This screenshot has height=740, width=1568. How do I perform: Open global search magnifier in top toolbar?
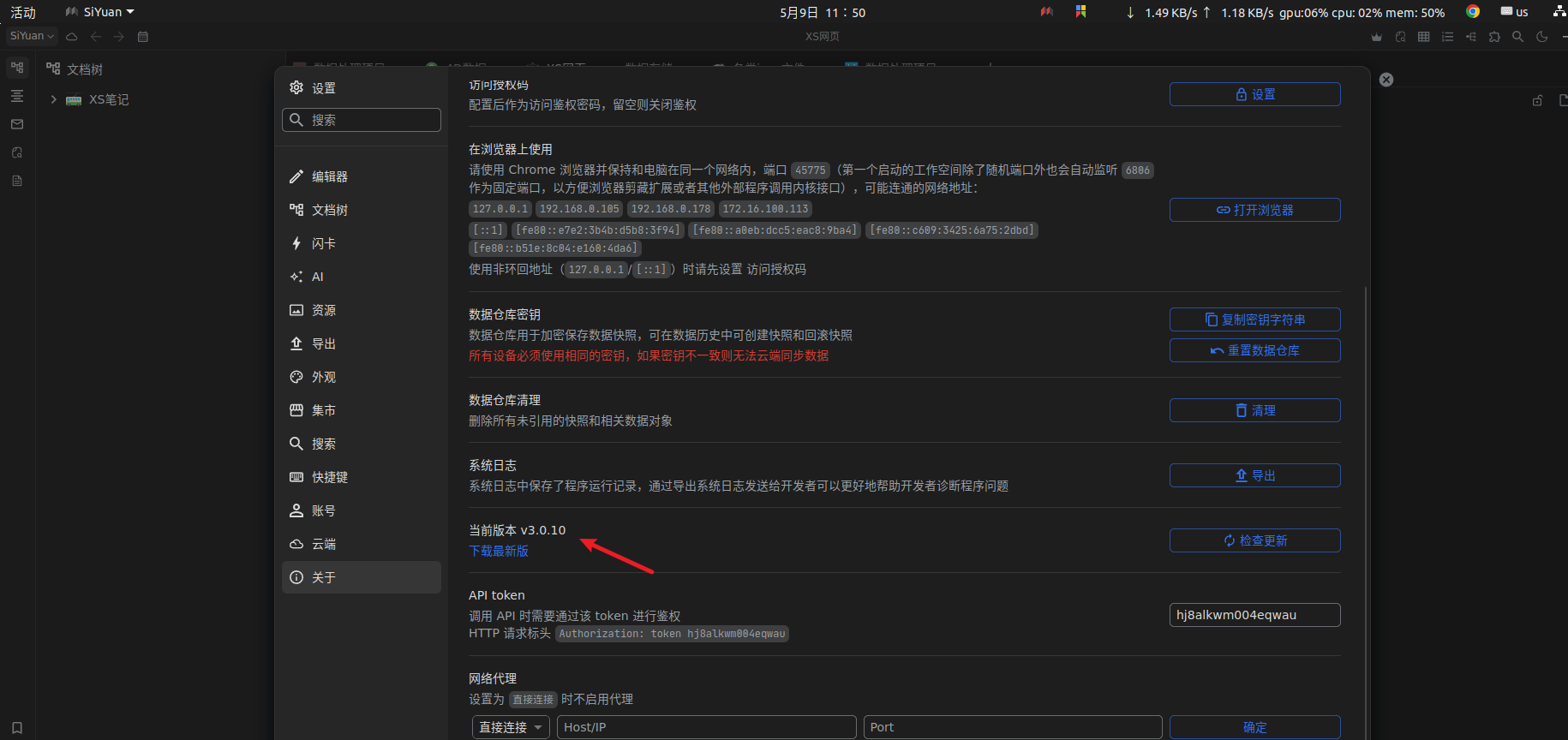pyautogui.click(x=1518, y=37)
